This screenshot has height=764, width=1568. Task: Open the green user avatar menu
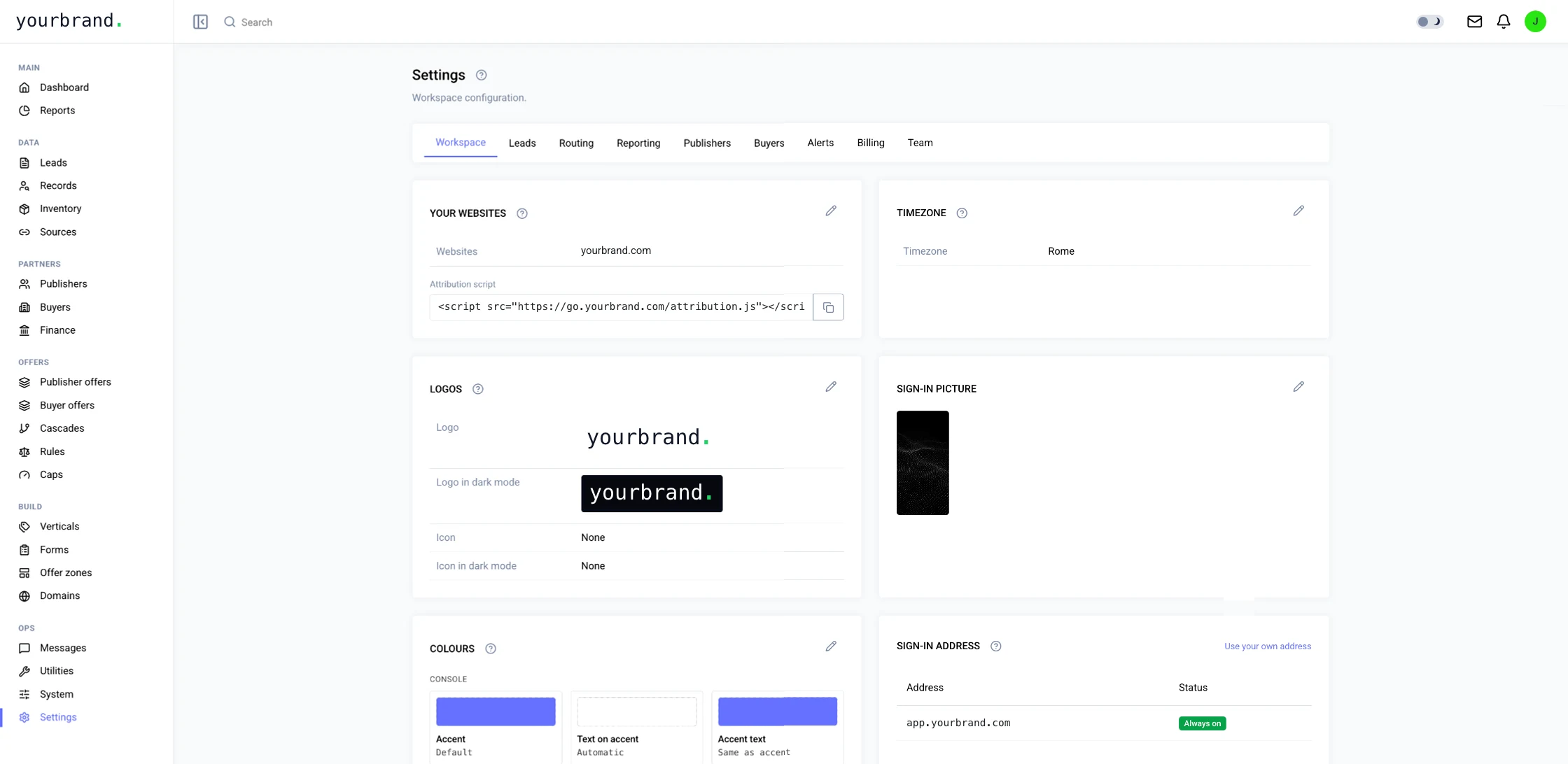click(x=1535, y=22)
